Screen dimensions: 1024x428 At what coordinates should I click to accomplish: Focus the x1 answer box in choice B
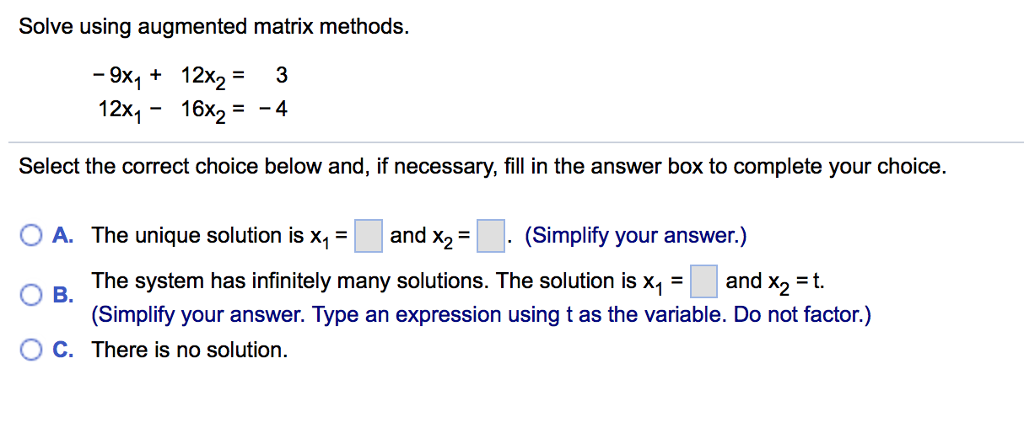pyautogui.click(x=704, y=281)
